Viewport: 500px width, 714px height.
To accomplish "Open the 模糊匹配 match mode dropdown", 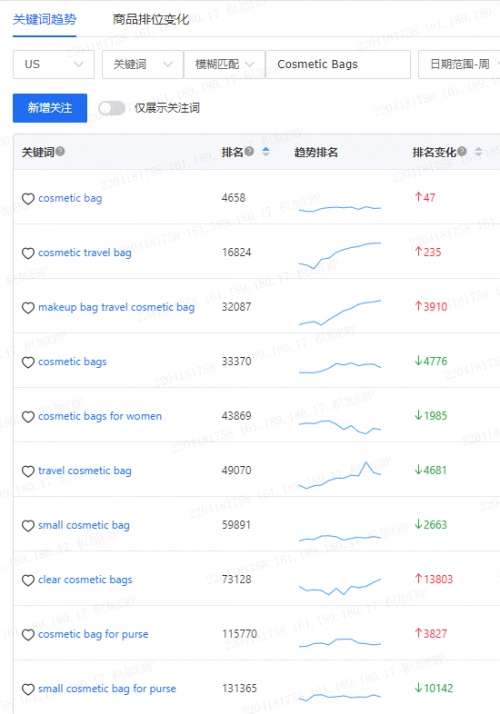I will 224,64.
